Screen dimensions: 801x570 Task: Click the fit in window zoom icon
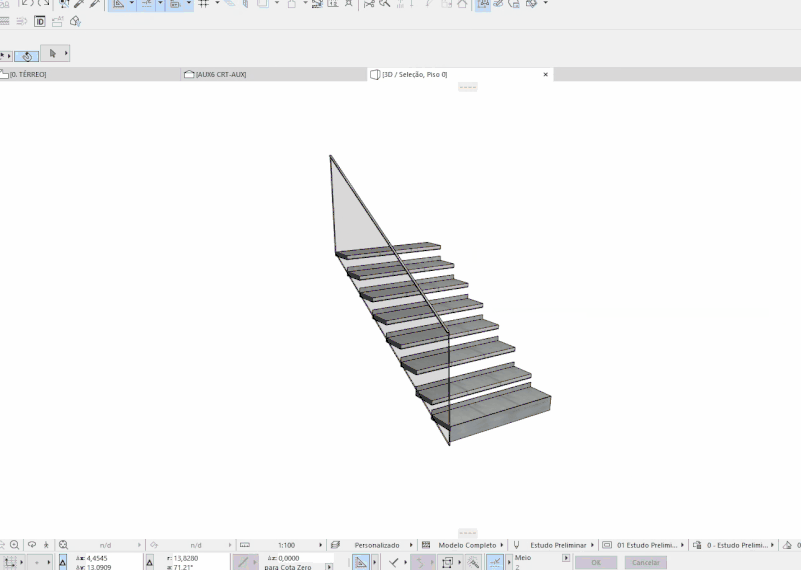63,545
